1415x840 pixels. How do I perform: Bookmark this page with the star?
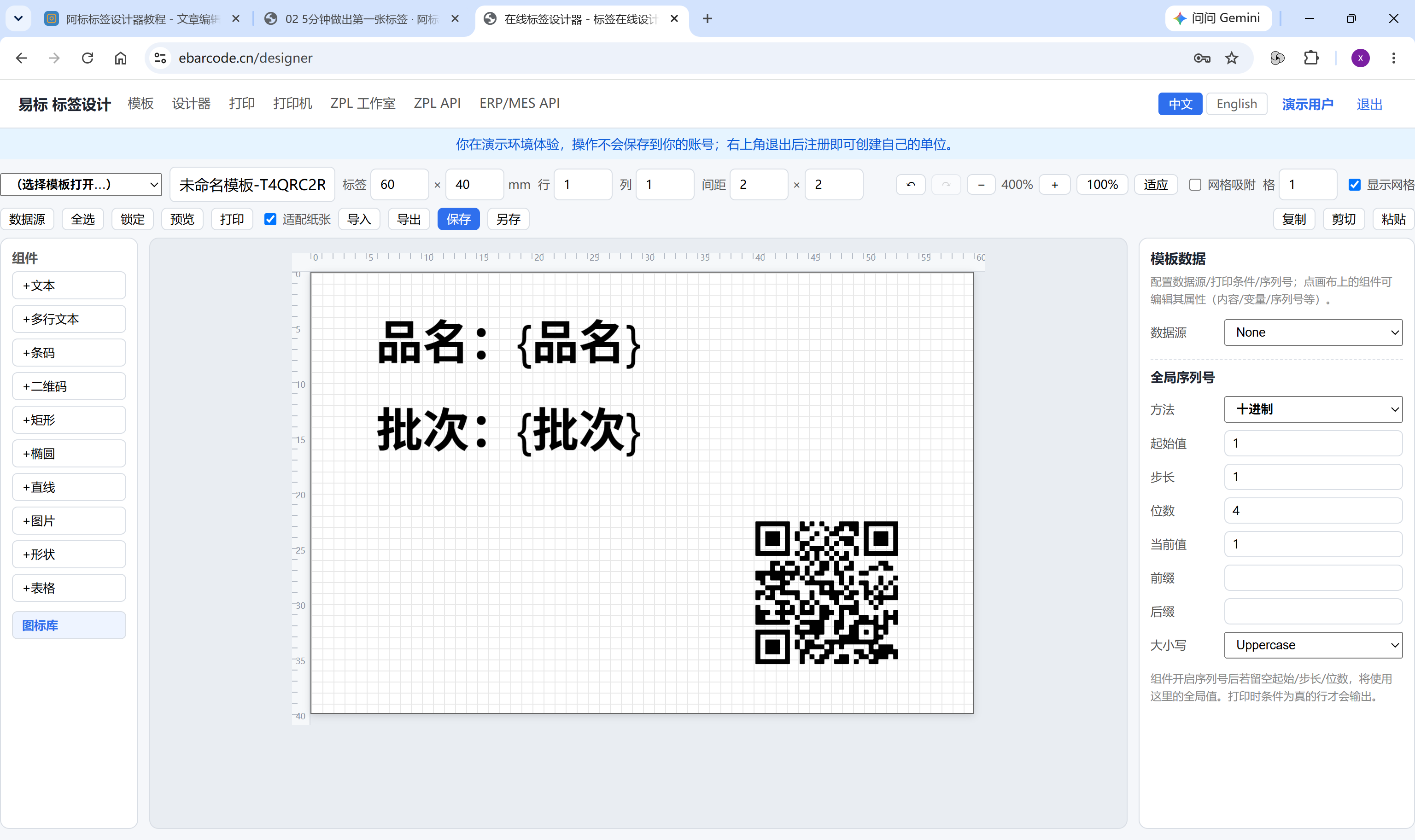click(x=1232, y=58)
